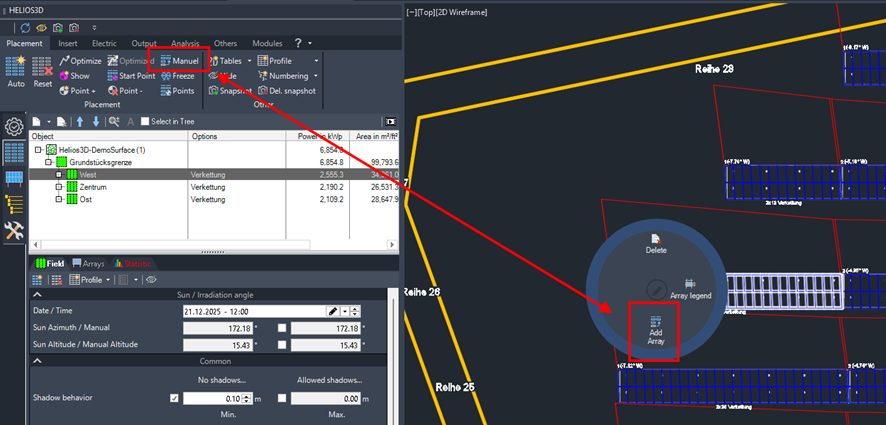
Task: Open the Field tab
Action: click(49, 263)
